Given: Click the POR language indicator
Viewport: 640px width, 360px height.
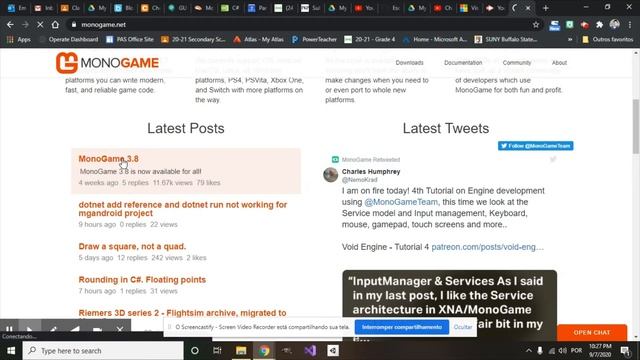Looking at the screenshot, I should (576, 351).
